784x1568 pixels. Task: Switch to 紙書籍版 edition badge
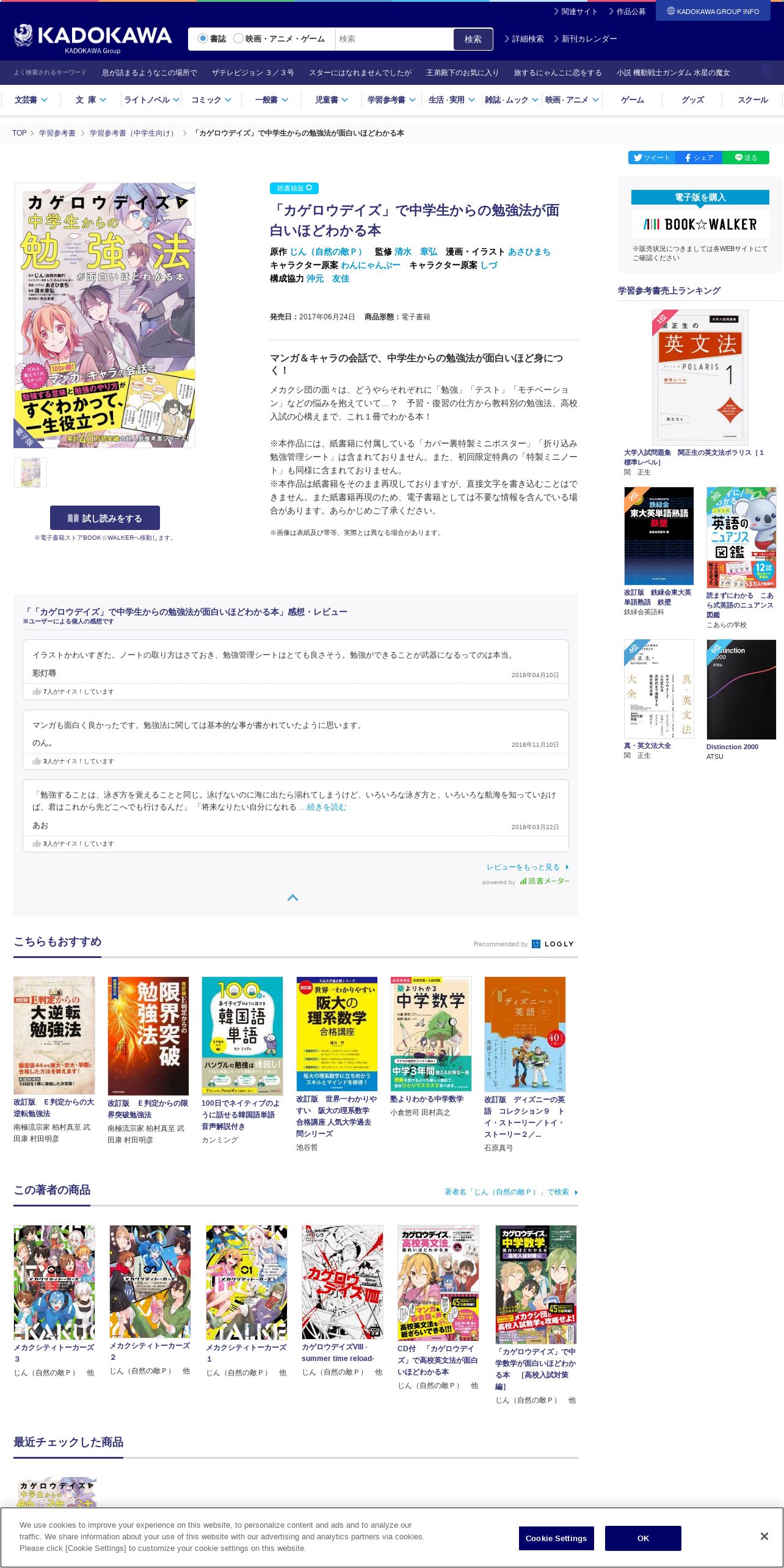tap(294, 188)
